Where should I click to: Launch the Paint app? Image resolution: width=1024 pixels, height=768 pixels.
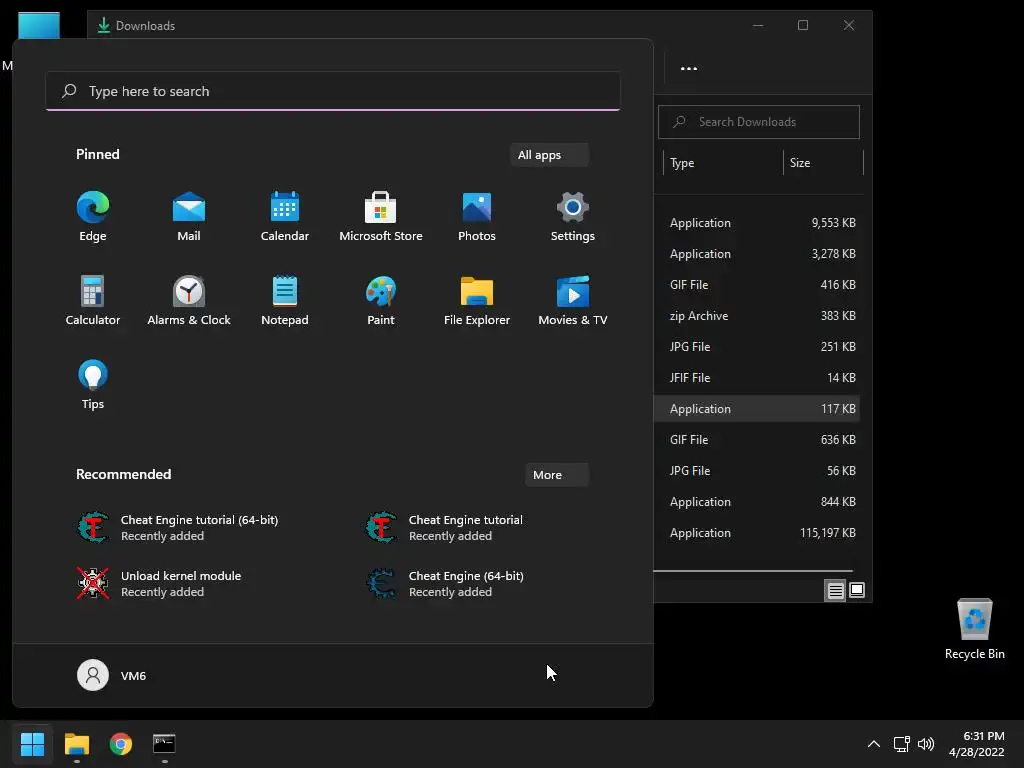tap(381, 300)
